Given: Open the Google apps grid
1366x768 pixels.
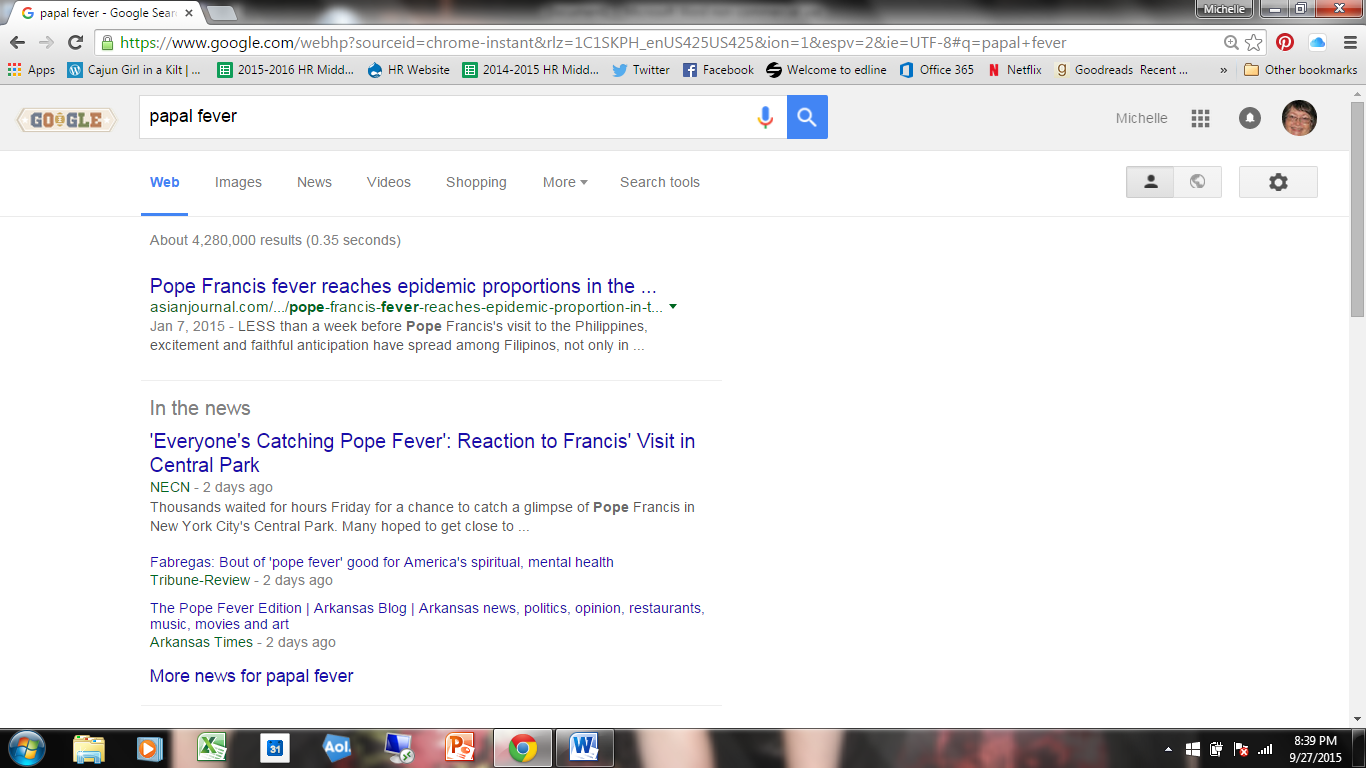Looking at the screenshot, I should coord(1200,118).
